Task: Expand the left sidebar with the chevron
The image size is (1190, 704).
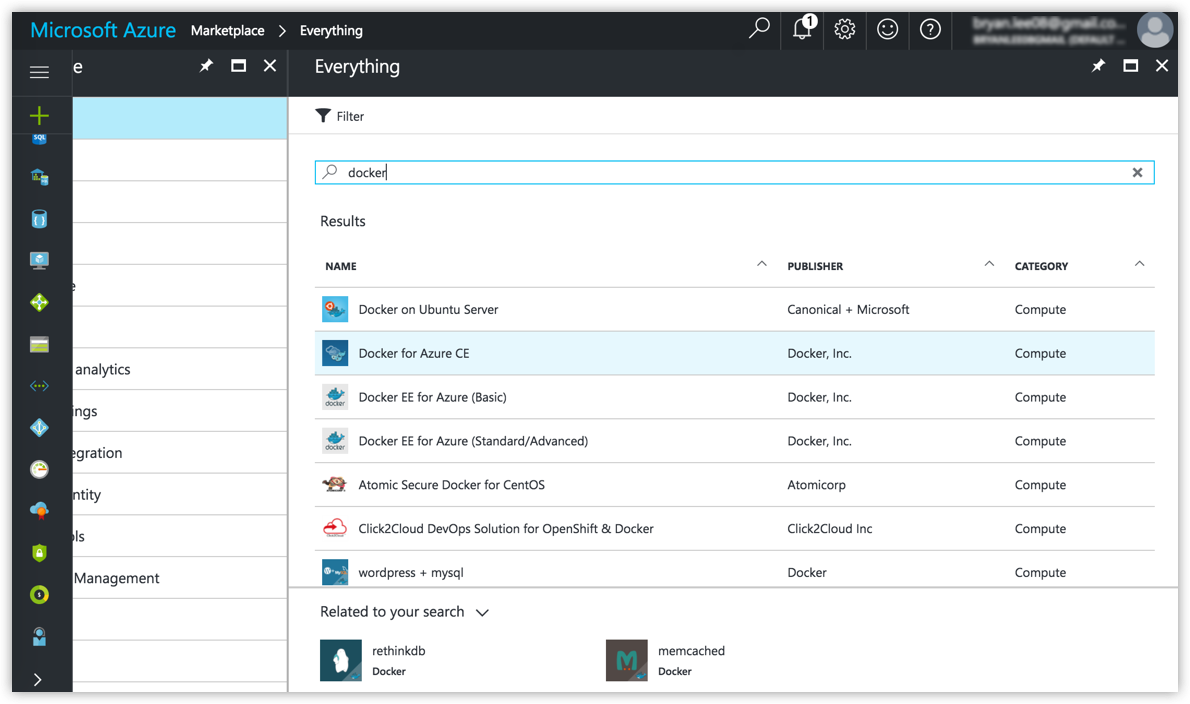Action: [38, 679]
